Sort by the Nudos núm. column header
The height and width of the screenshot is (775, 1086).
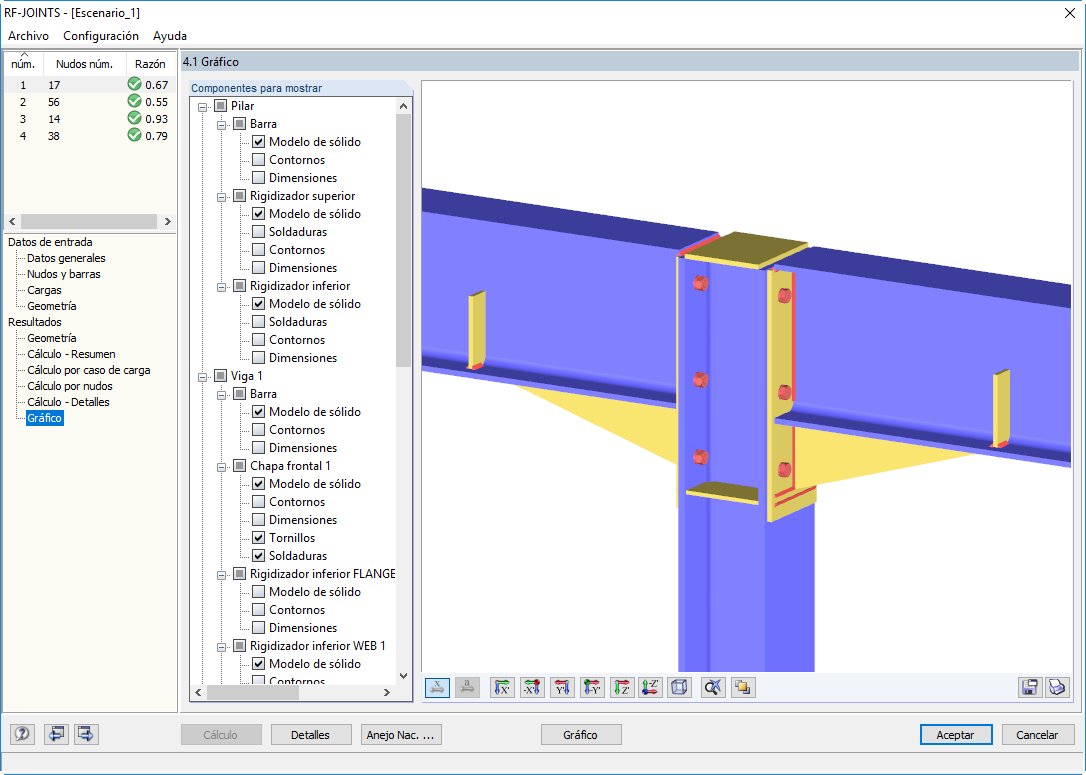84,64
